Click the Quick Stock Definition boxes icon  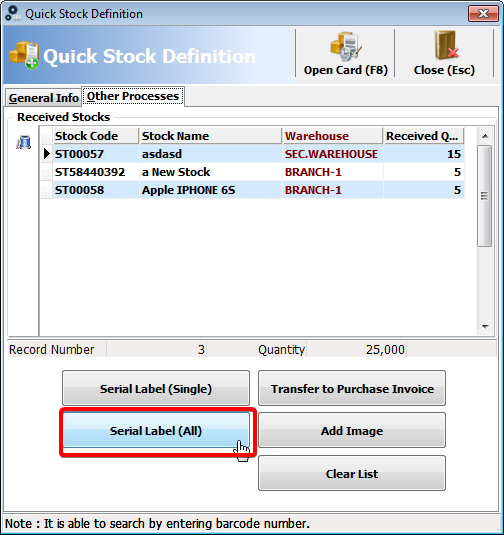pyautogui.click(x=24, y=55)
